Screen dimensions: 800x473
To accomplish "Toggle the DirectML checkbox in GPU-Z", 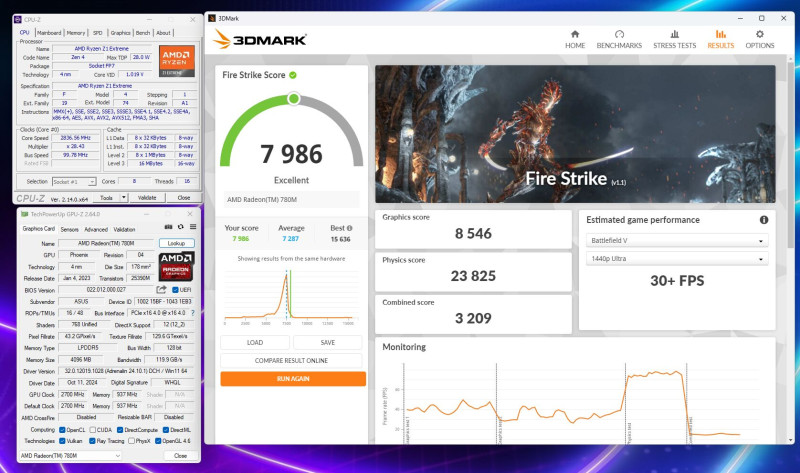I will pos(166,430).
